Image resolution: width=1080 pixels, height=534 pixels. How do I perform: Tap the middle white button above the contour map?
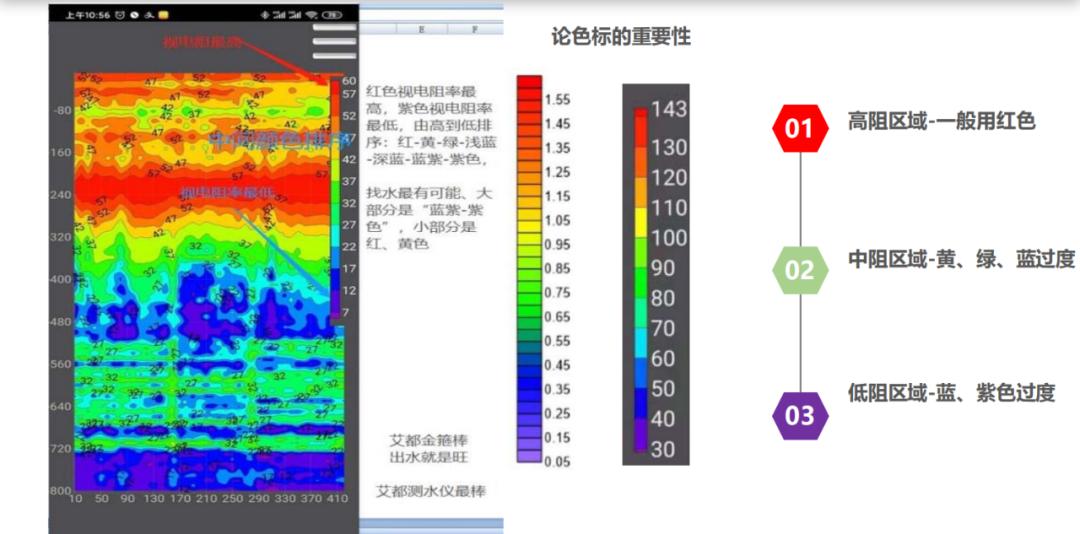click(x=334, y=41)
